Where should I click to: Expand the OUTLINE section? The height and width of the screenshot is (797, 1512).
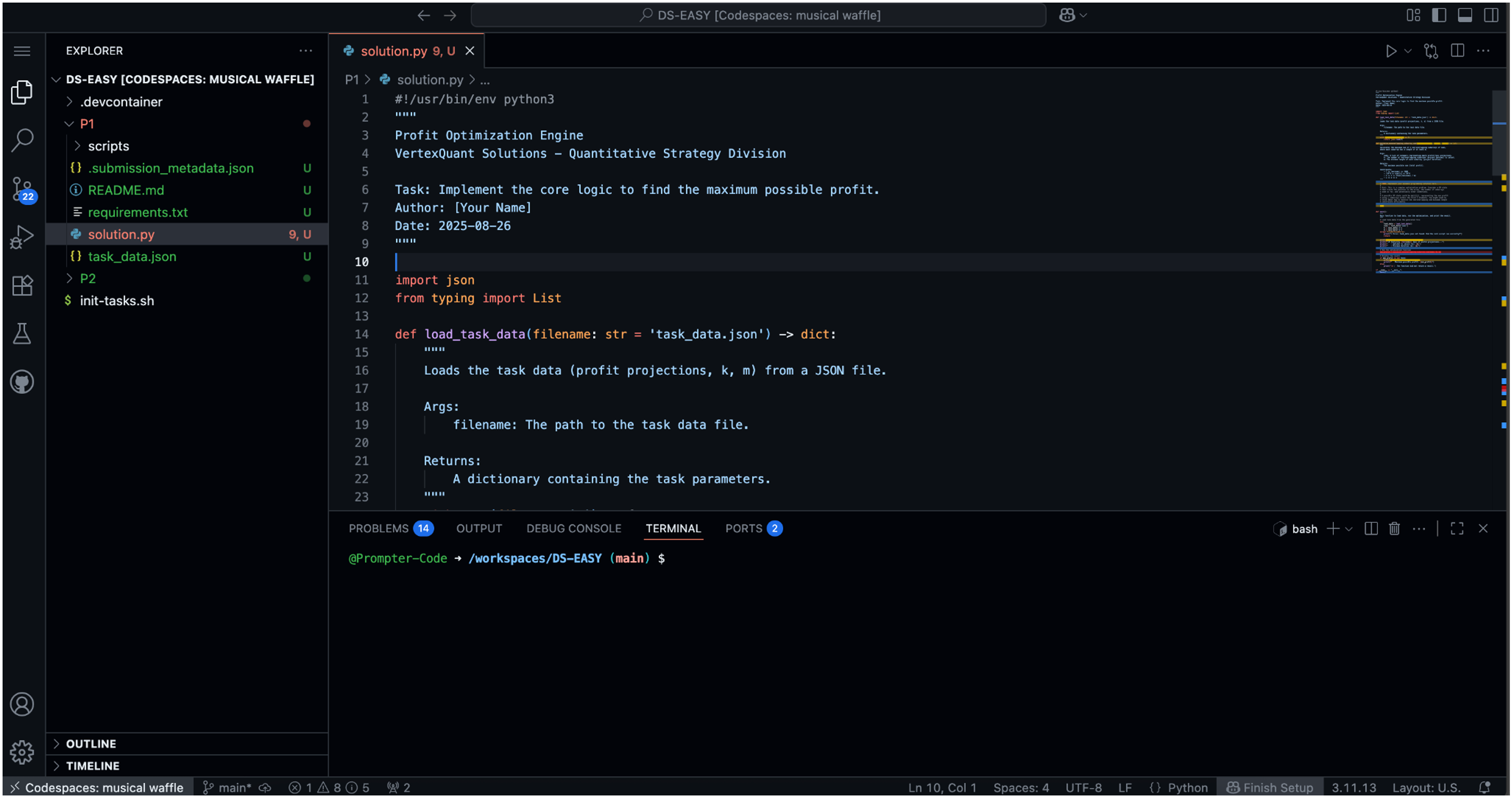tap(91, 743)
